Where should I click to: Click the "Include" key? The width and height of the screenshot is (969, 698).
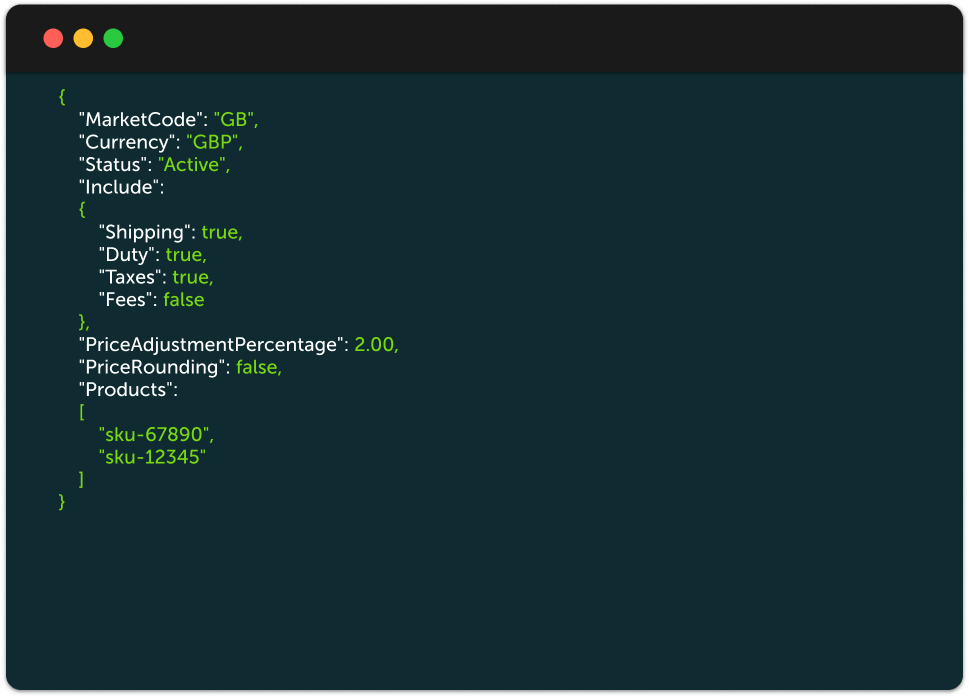point(120,187)
